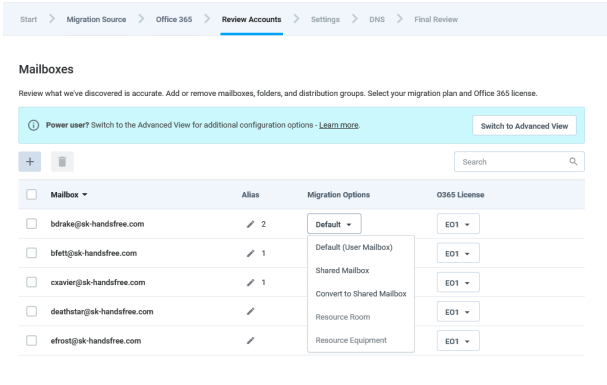This screenshot has width=607, height=385.
Task: Edit alias pencil for efrost@sk-handsfree.com
Action: click(250, 341)
